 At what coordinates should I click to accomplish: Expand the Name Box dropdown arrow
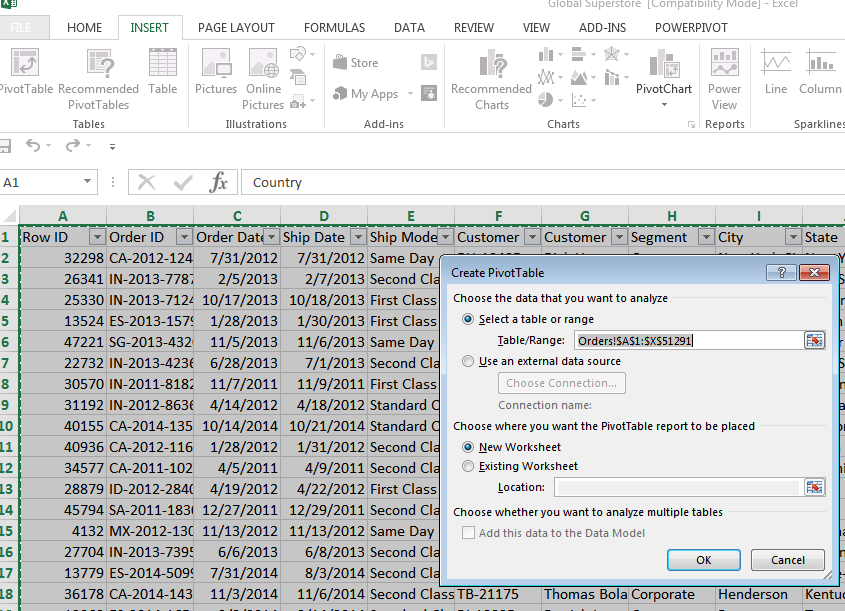click(87, 182)
